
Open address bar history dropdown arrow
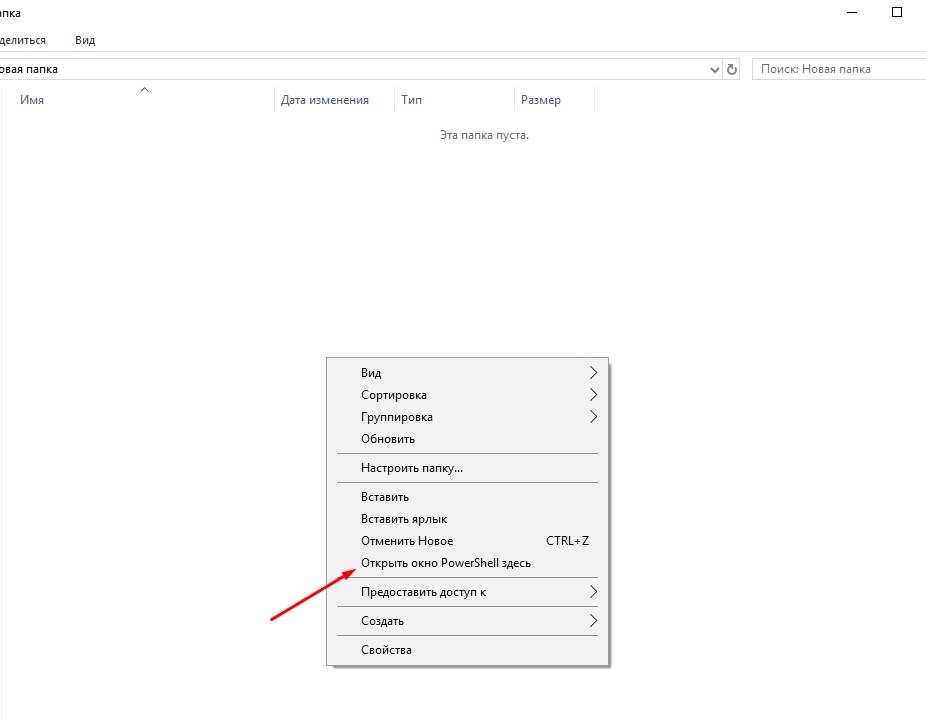click(714, 69)
